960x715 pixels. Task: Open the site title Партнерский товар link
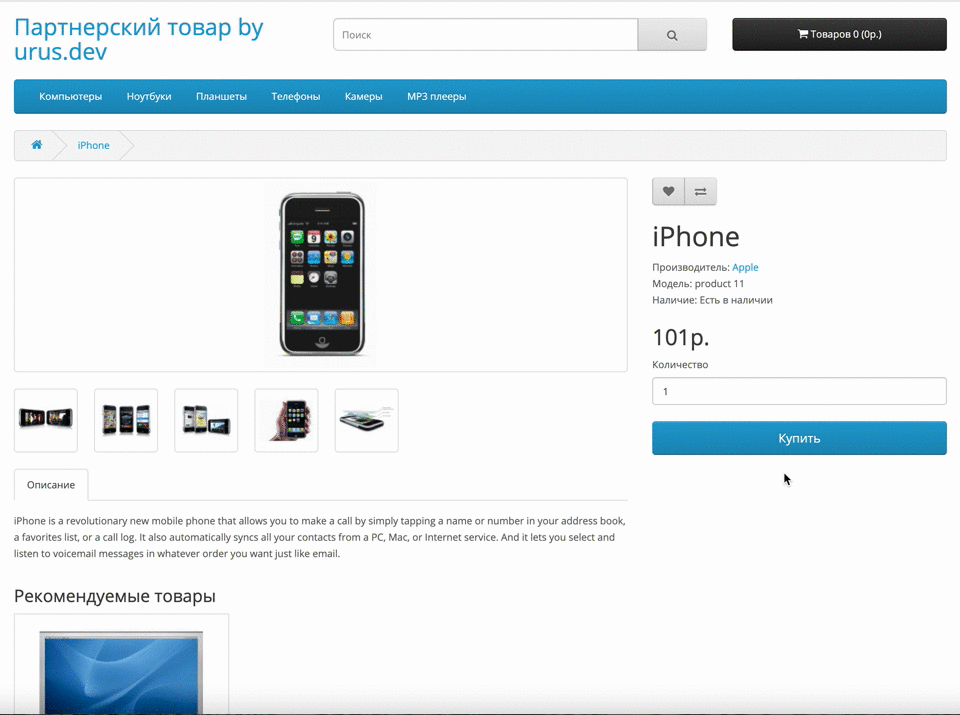138,39
